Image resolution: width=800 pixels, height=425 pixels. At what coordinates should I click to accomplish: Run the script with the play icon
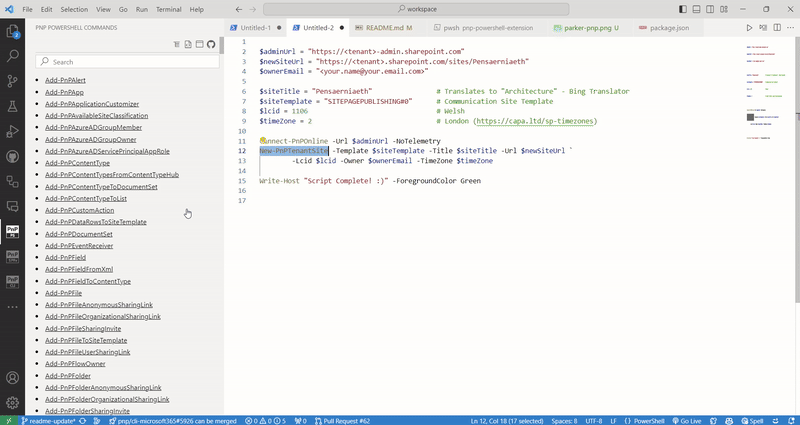[749, 28]
